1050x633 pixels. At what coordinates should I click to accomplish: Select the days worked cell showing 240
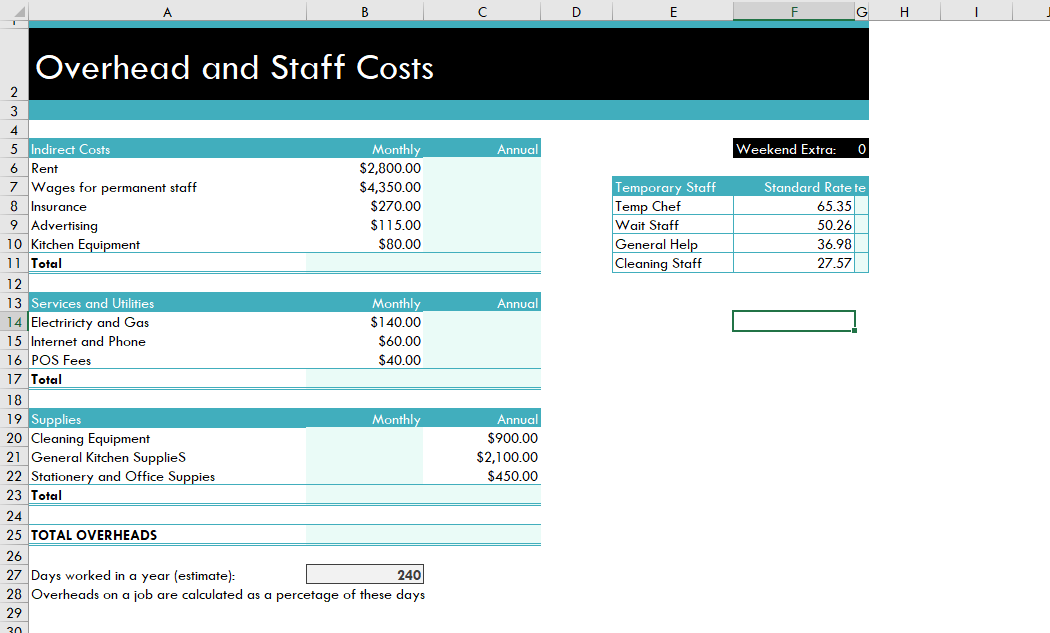(x=365, y=575)
